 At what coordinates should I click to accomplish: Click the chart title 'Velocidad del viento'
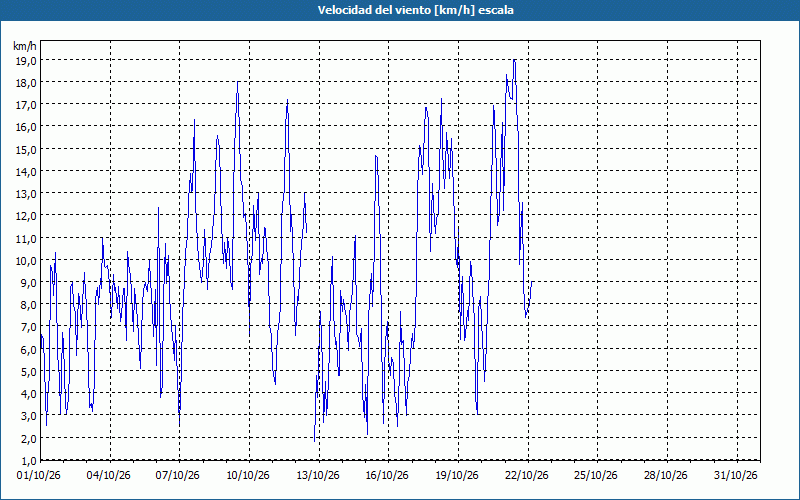(x=374, y=10)
